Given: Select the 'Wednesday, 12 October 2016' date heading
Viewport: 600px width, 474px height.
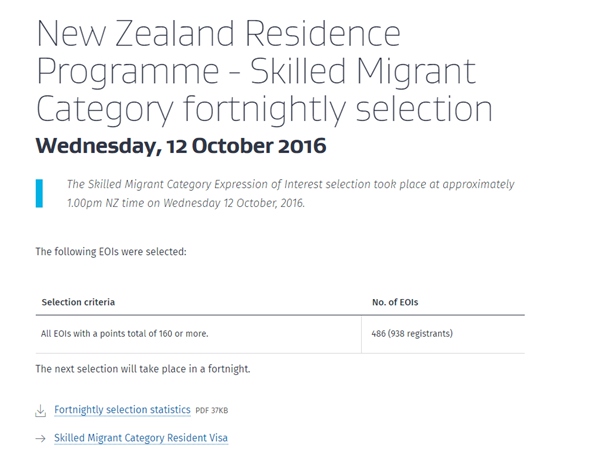Looking at the screenshot, I should pos(180,146).
